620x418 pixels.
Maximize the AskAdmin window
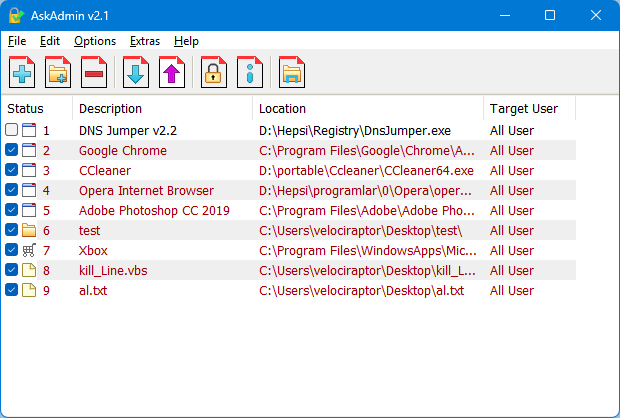click(x=550, y=15)
